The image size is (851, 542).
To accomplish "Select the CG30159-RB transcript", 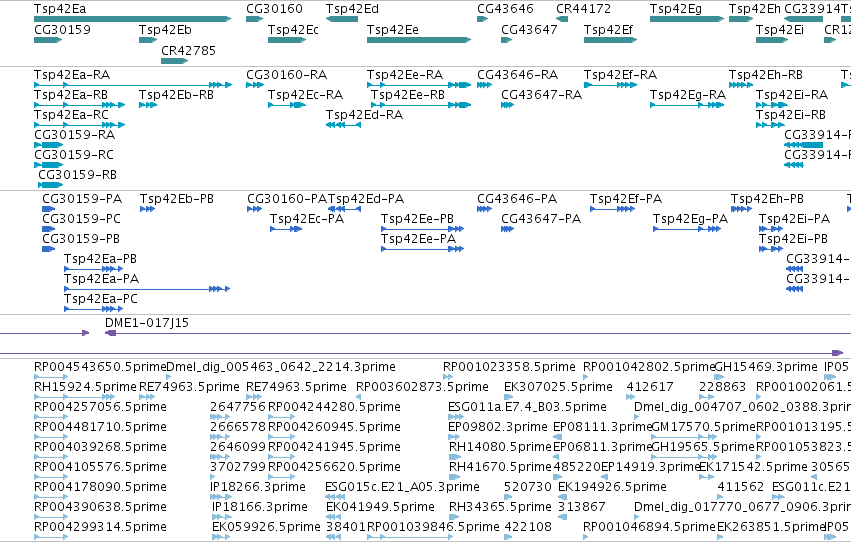I will [x=50, y=186].
